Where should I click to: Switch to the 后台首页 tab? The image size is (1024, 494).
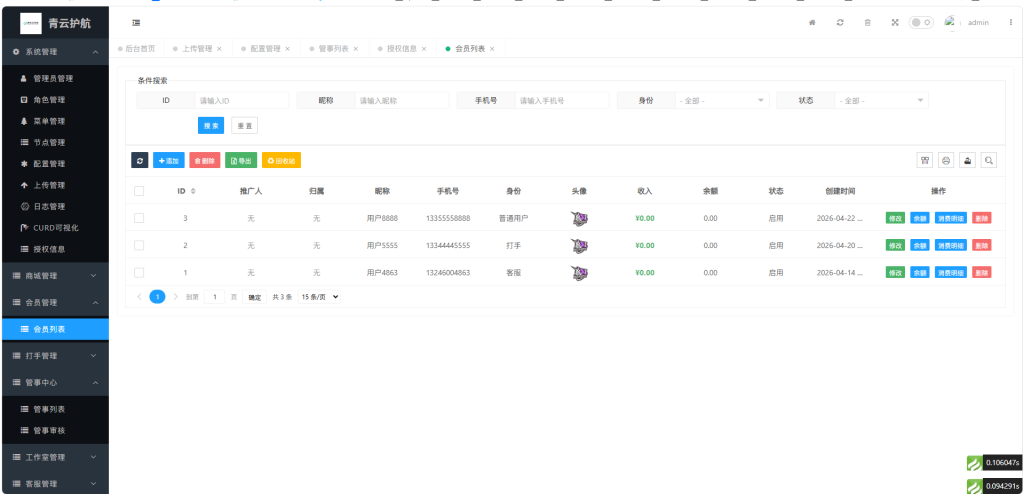click(136, 48)
